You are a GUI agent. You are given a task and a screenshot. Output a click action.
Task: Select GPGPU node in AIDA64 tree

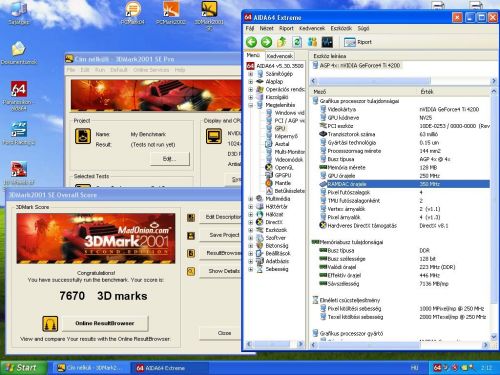coord(283,175)
